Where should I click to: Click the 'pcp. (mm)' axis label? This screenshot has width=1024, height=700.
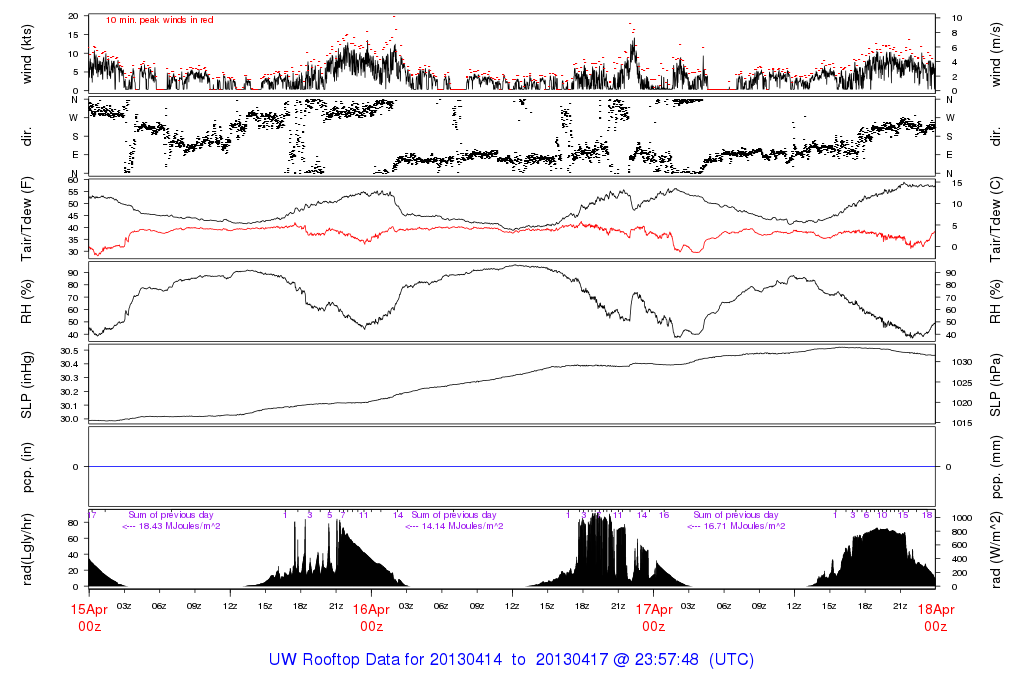995,467
